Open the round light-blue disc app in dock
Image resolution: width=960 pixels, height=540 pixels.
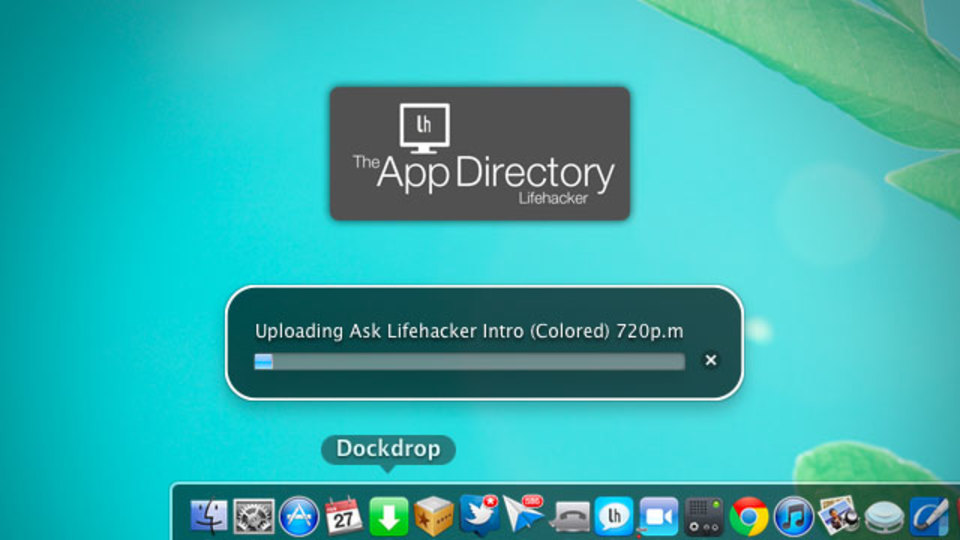pyautogui.click(x=884, y=518)
